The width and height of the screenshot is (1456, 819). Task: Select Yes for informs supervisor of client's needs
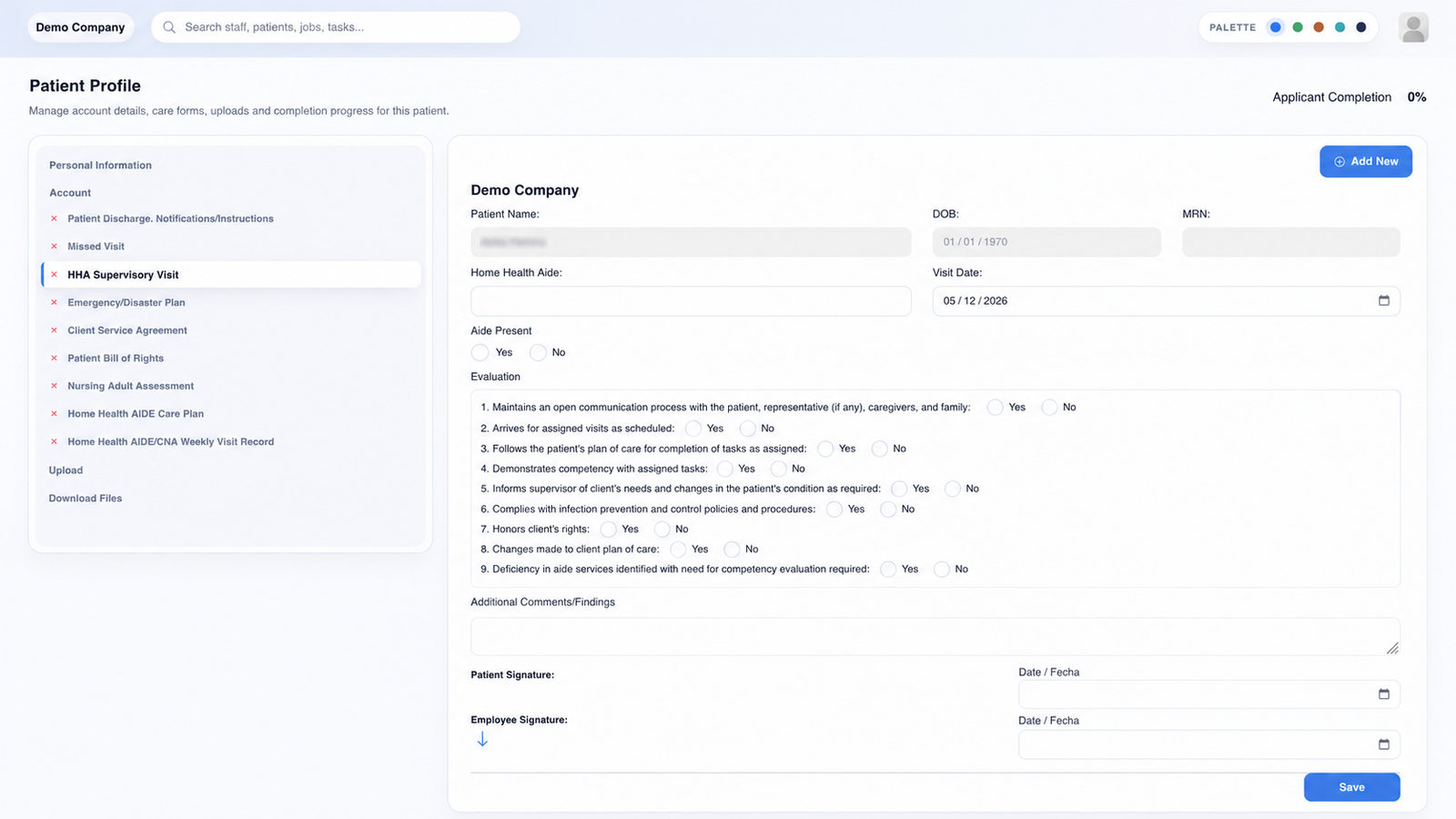(x=899, y=489)
